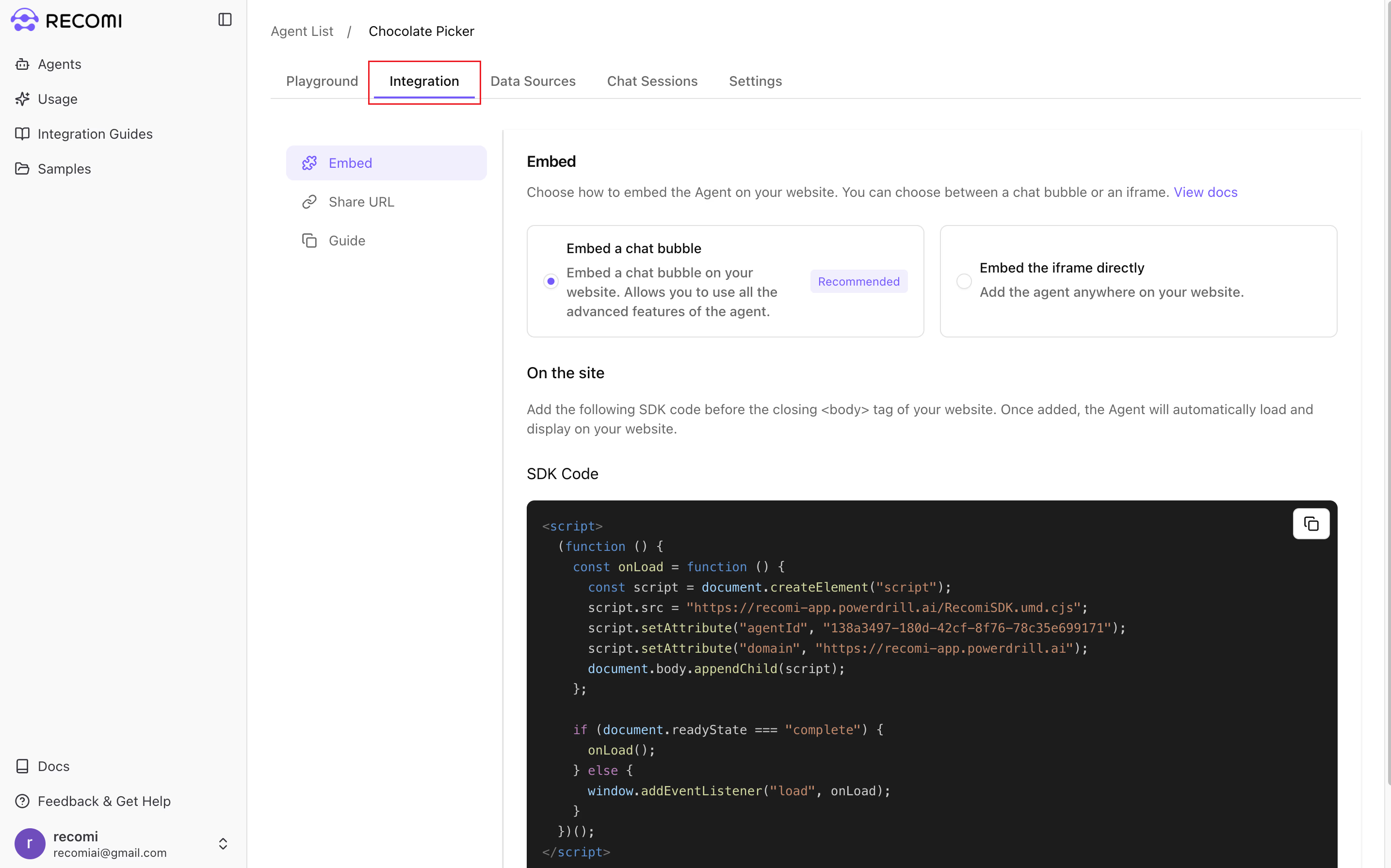Go back to Agent List breadcrumb
The image size is (1391, 868).
coord(302,31)
